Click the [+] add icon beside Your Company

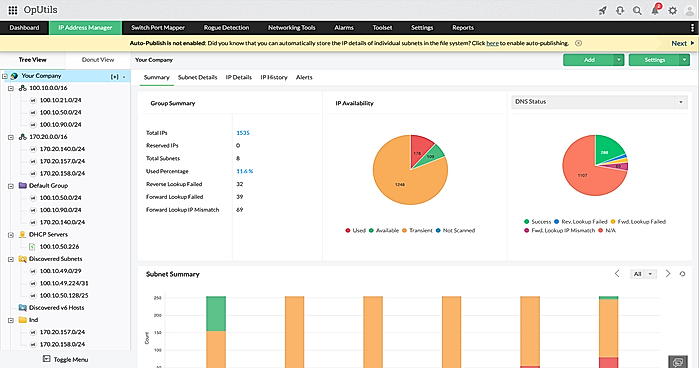115,77
